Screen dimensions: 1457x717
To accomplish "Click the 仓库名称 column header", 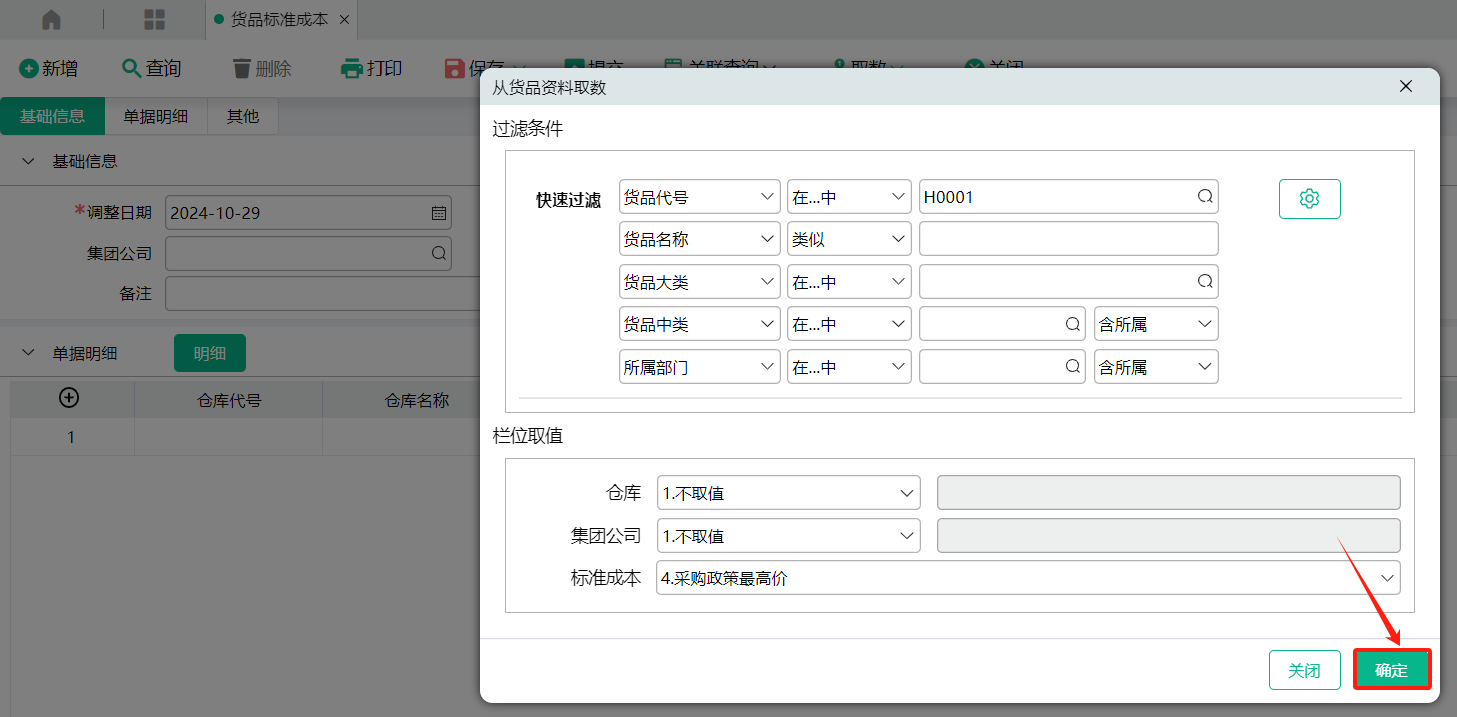I will tap(417, 401).
